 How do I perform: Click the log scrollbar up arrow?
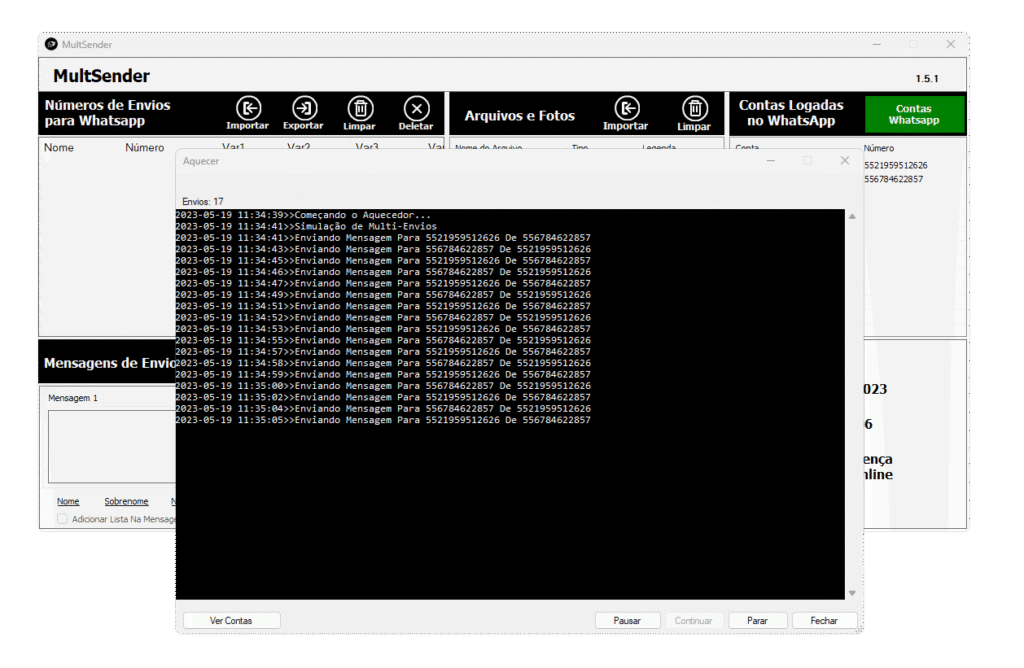coord(852,216)
